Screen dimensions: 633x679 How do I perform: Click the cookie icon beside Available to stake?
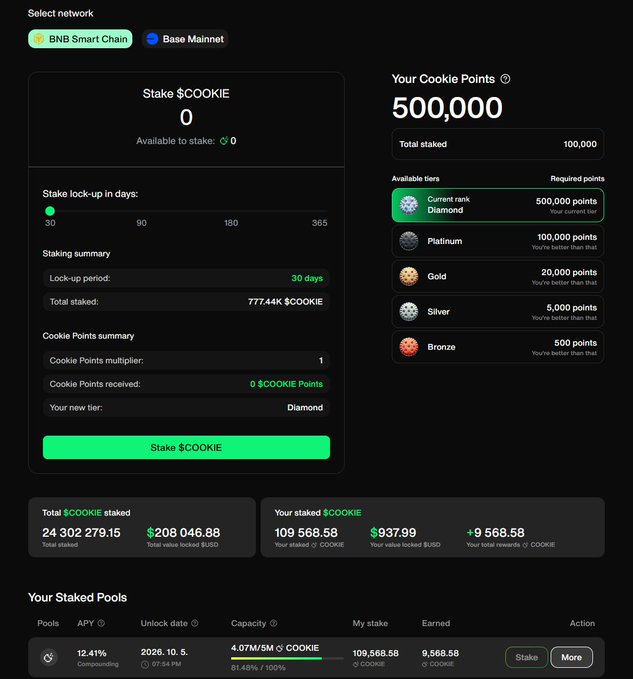[224, 141]
